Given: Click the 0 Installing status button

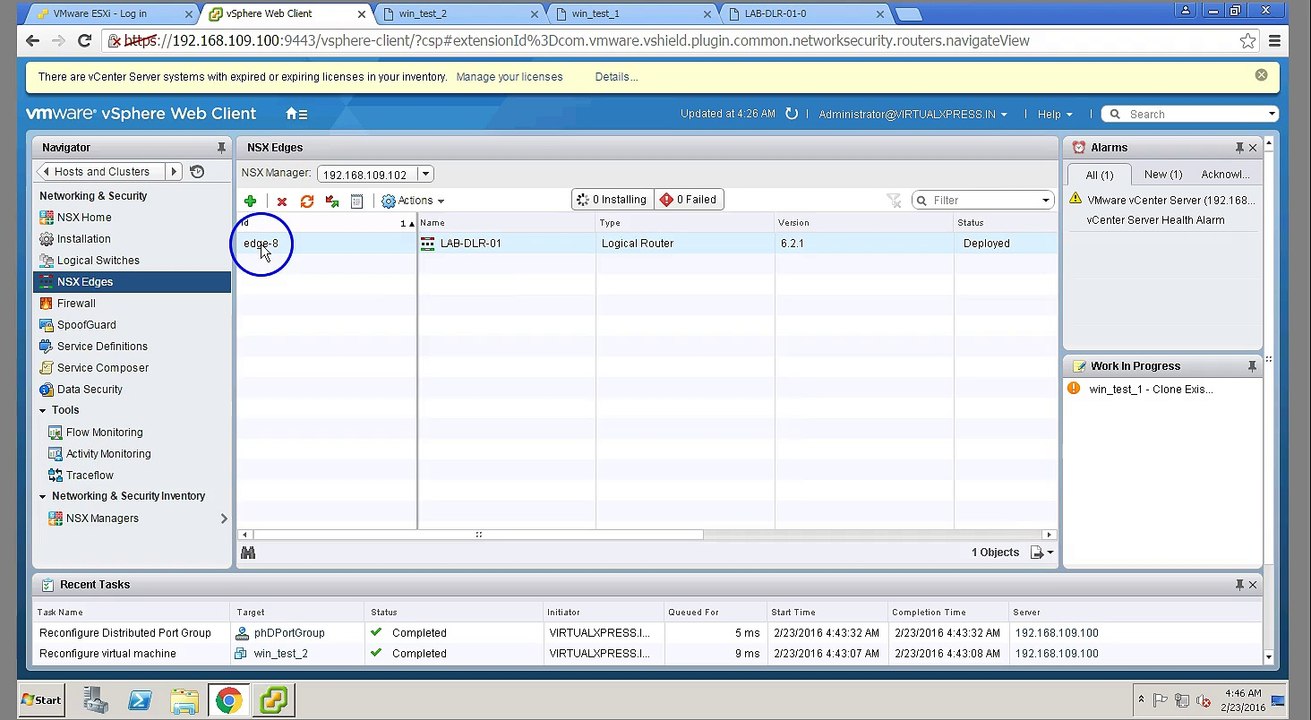Looking at the screenshot, I should pos(612,200).
